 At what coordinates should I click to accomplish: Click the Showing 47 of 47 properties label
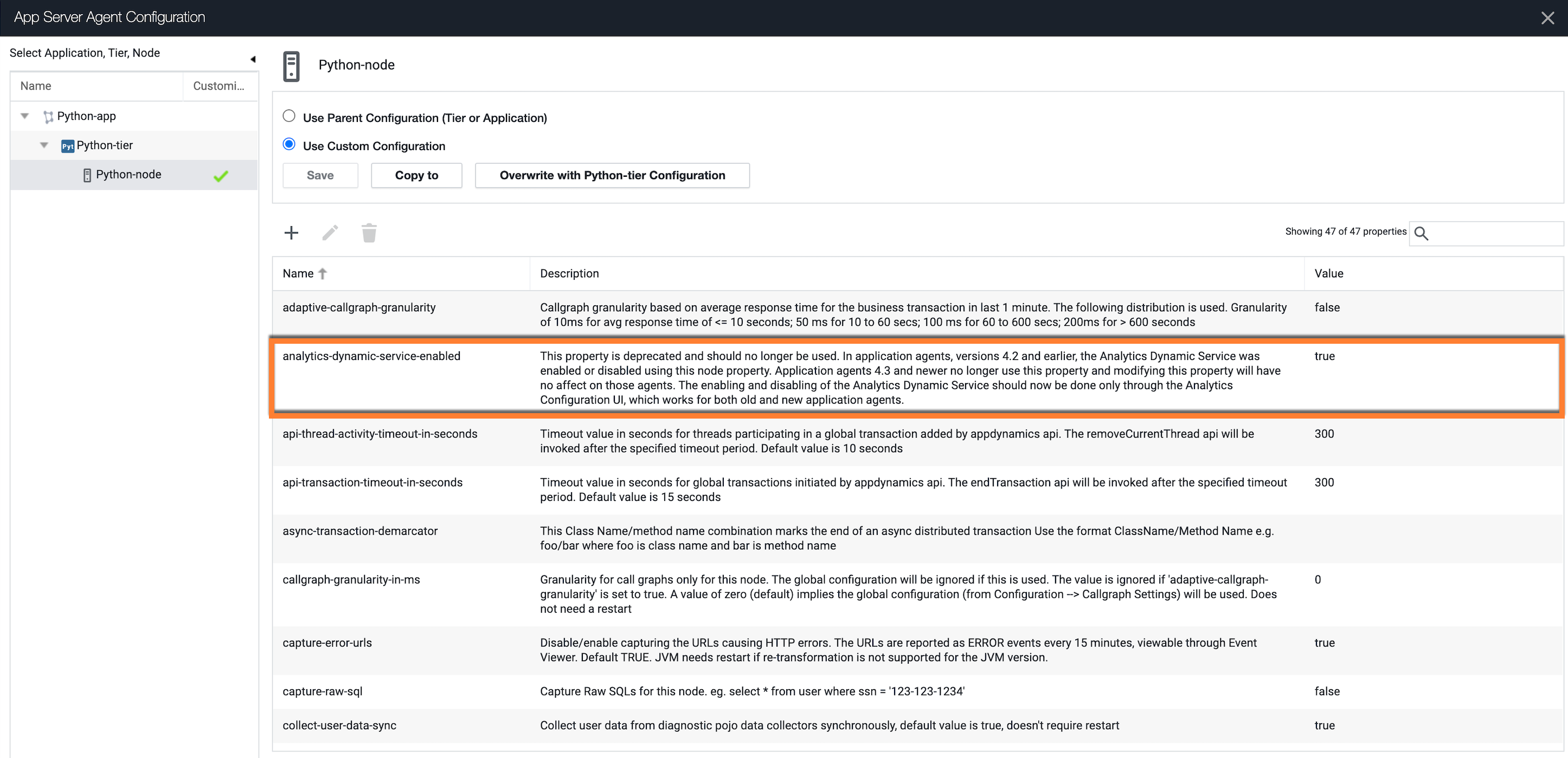pyautogui.click(x=1346, y=232)
